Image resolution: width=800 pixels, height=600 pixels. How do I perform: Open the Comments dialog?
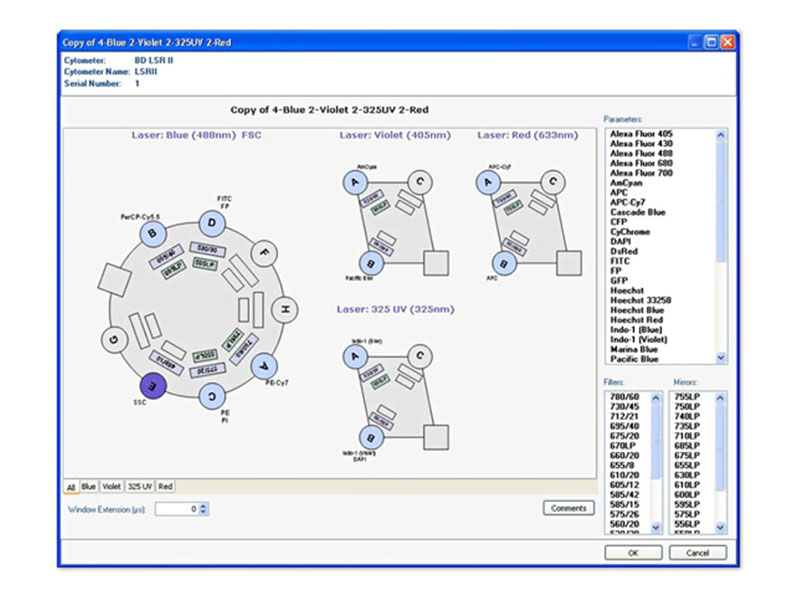[568, 508]
